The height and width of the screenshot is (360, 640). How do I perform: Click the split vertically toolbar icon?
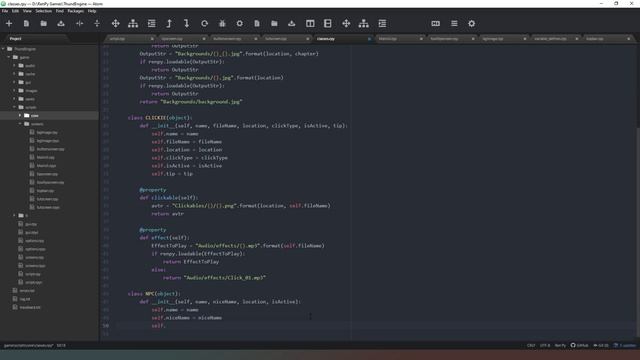97,24
